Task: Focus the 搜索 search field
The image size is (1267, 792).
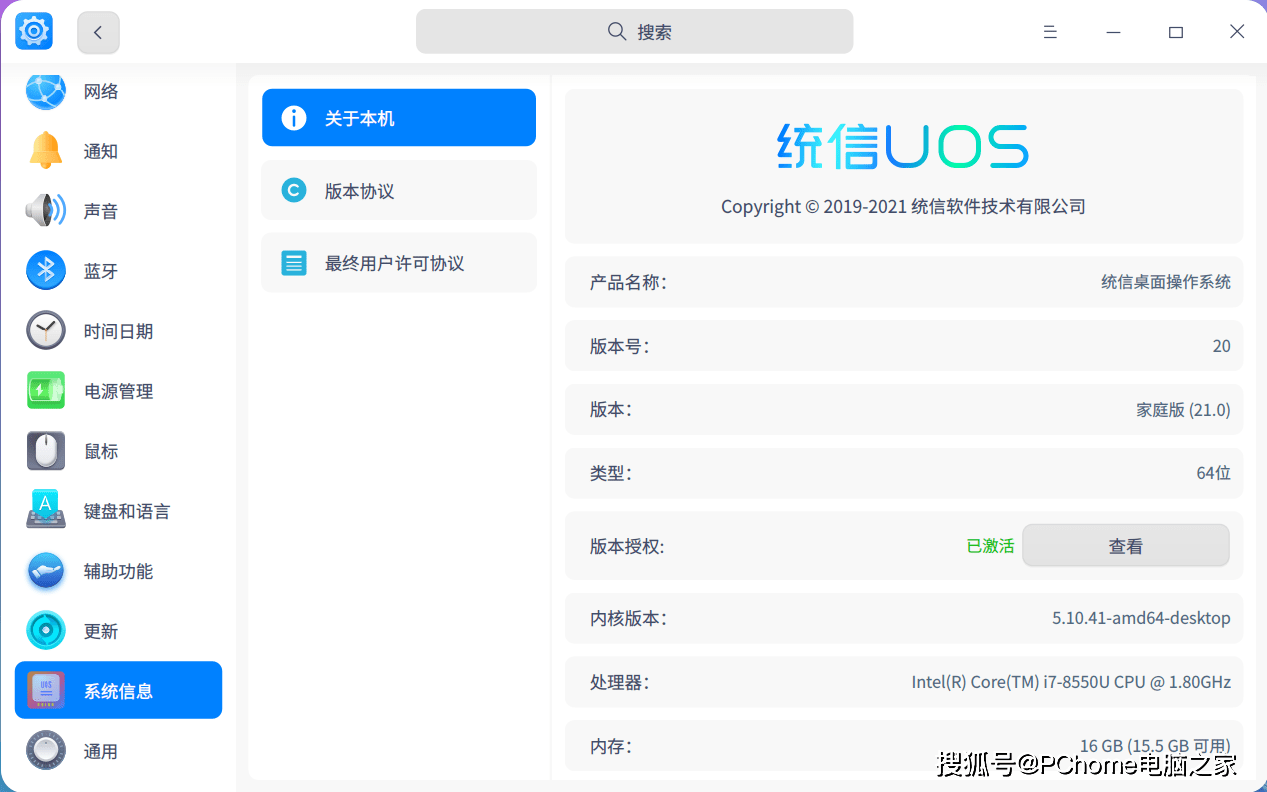Action: [x=634, y=32]
